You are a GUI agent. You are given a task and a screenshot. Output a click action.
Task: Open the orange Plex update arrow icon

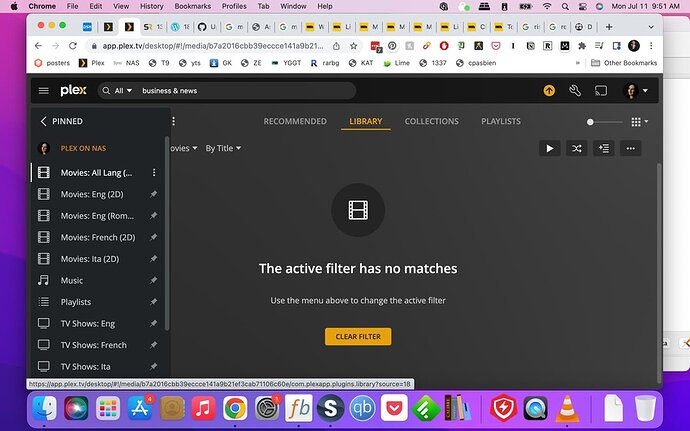[x=549, y=91]
